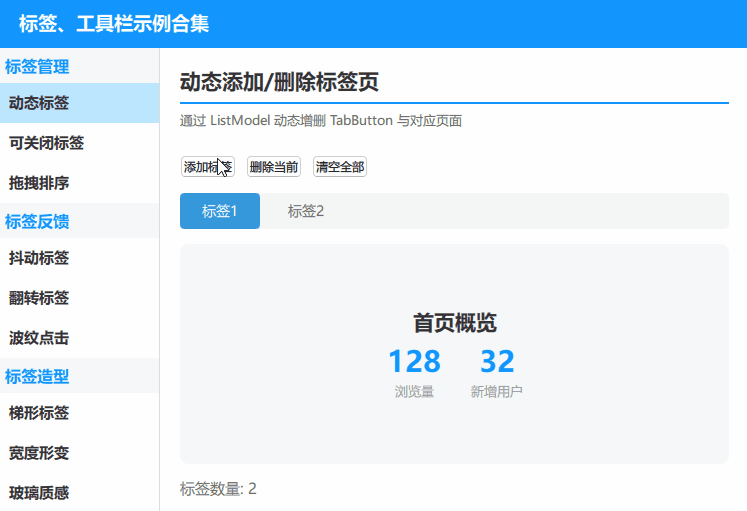Viewport: 747px width, 511px height.
Task: Click the 删除当前 button
Action: 273,167
